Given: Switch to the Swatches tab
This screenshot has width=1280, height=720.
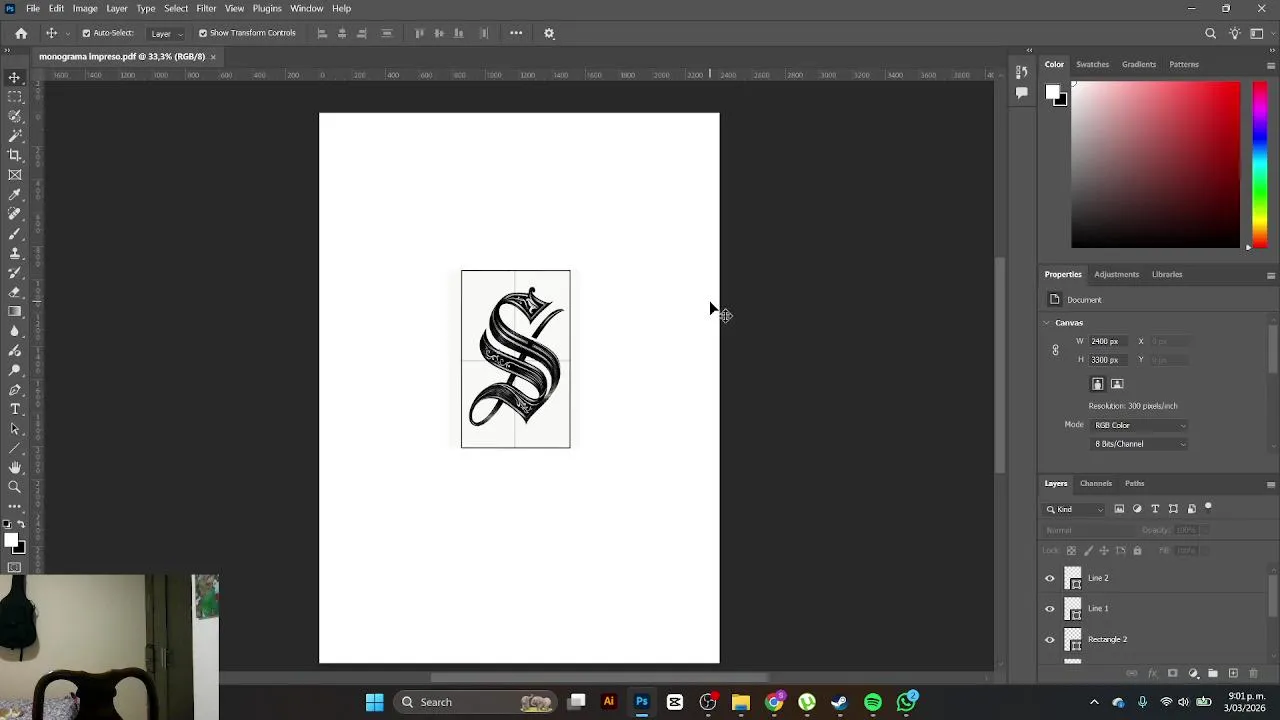Looking at the screenshot, I should tap(1092, 64).
